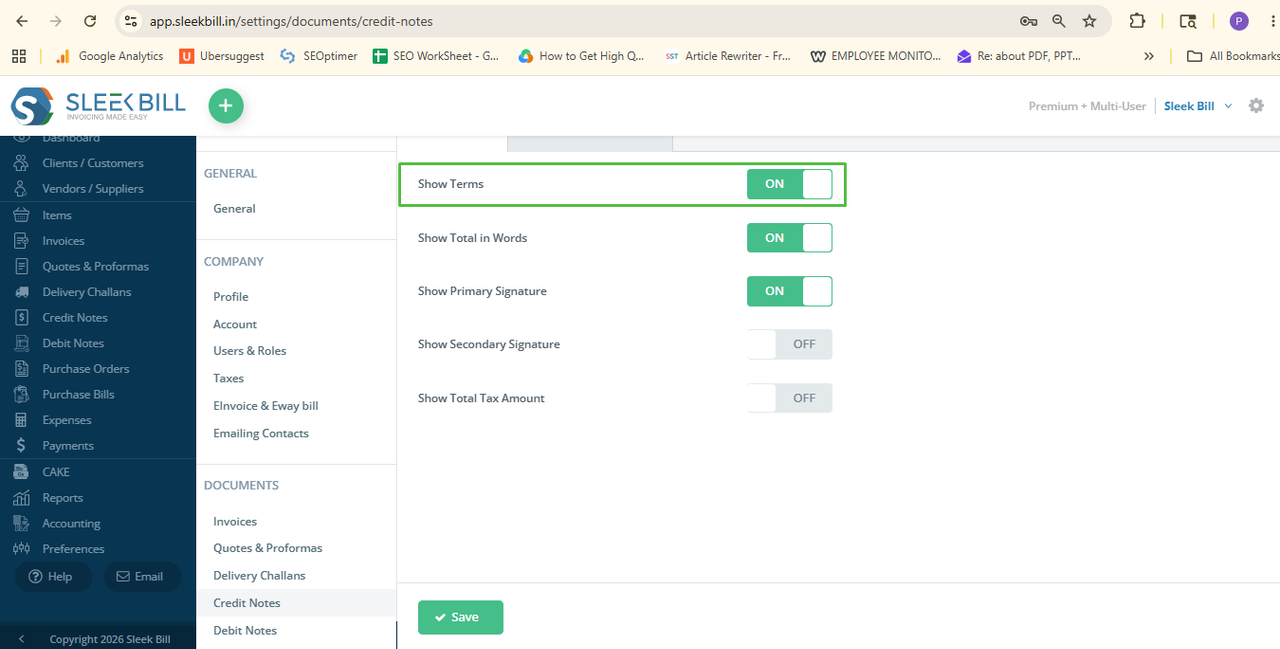Click the browser zoom magnifier icon
Screen dimensions: 1280x649
tap(1059, 21)
